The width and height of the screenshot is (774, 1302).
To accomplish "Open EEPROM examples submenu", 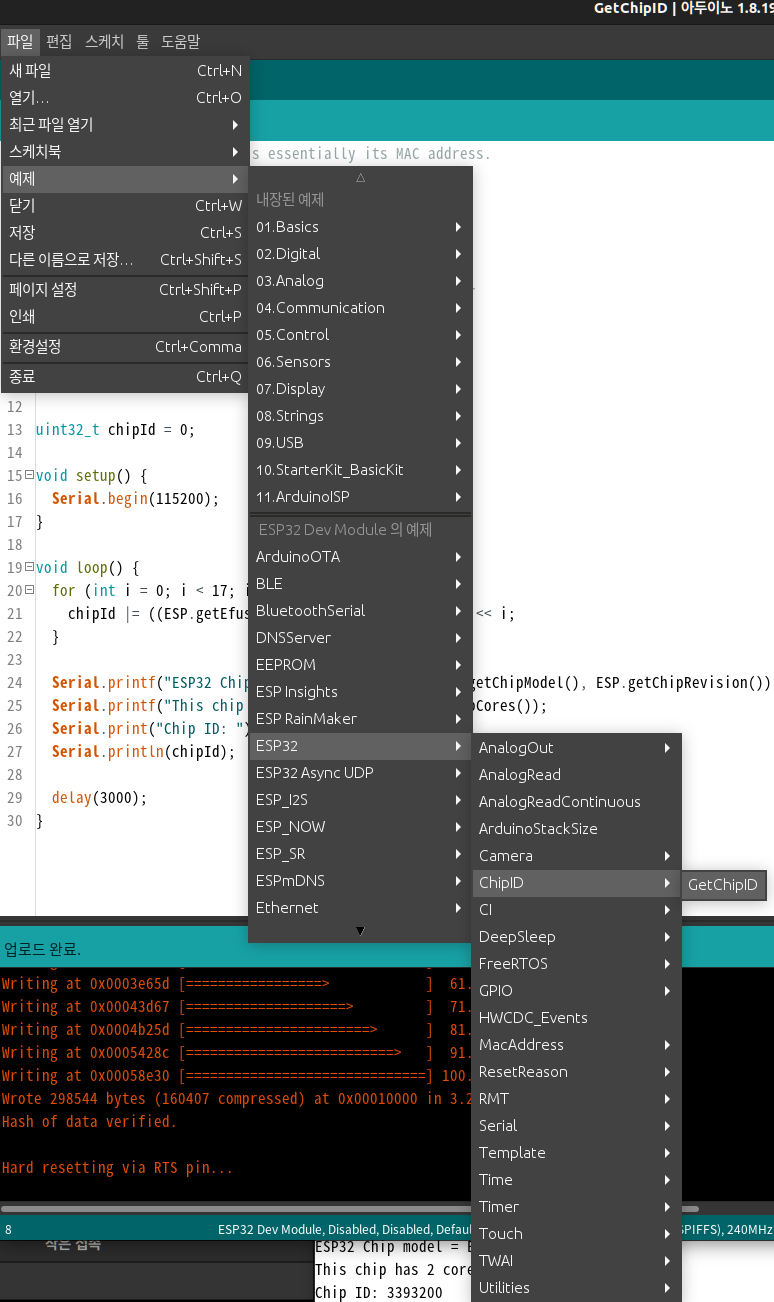I will pos(360,665).
